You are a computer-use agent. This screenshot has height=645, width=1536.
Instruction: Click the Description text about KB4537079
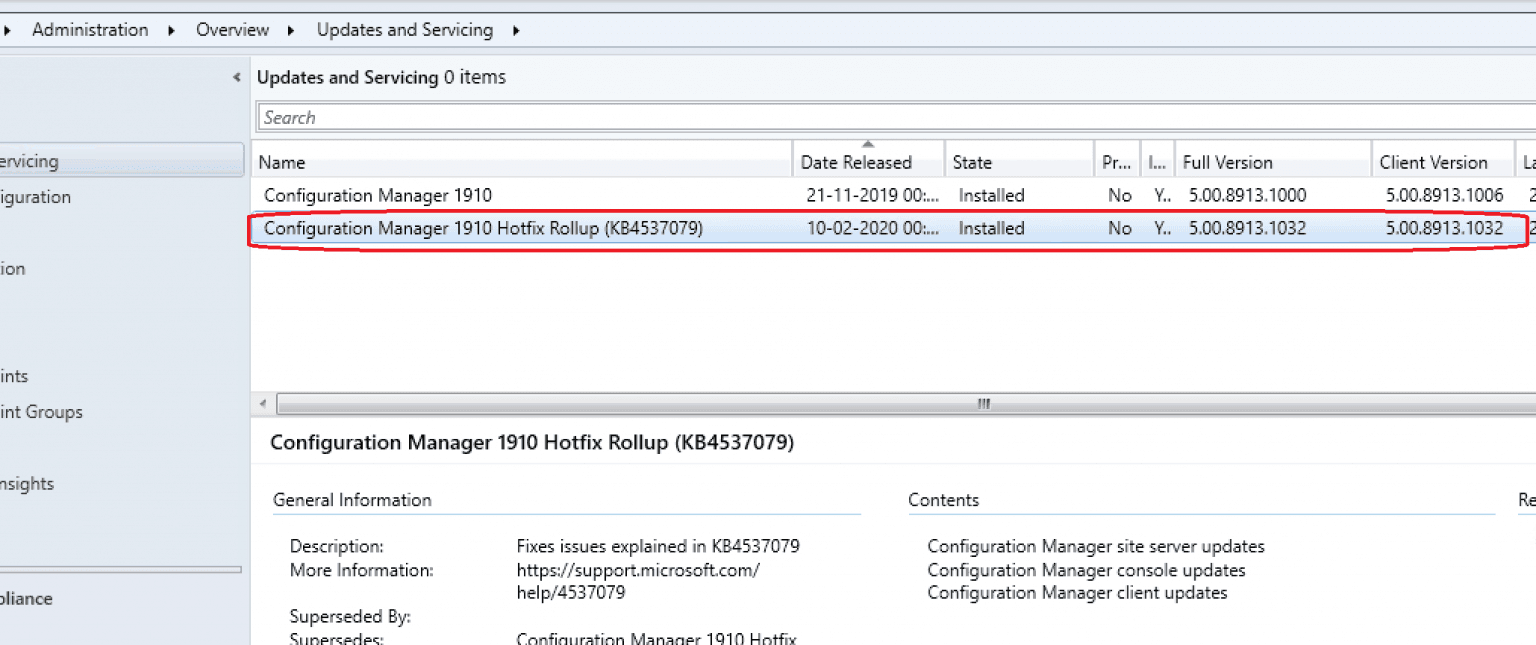(658, 546)
